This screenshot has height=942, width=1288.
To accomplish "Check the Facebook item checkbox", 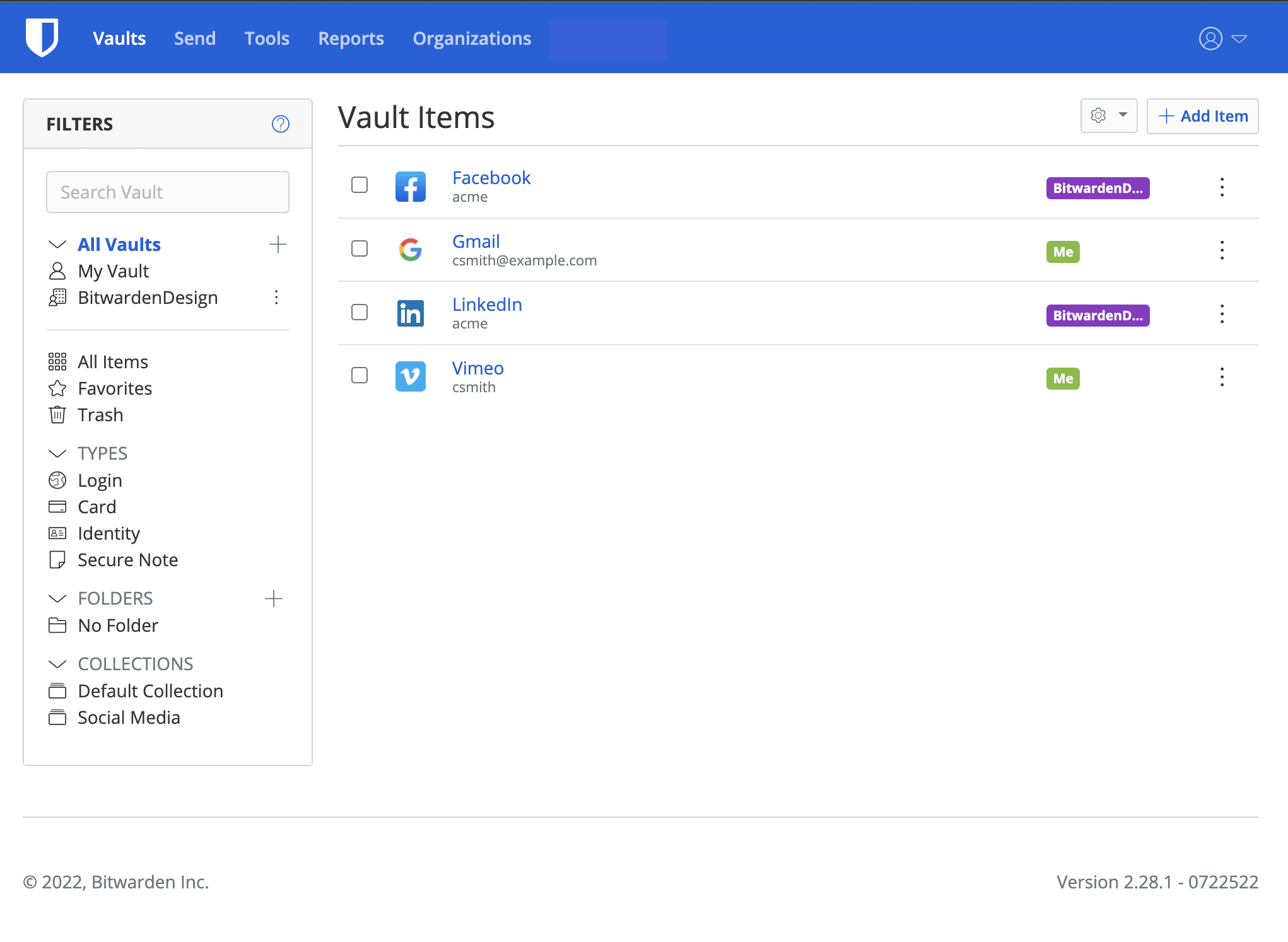I will [x=360, y=185].
